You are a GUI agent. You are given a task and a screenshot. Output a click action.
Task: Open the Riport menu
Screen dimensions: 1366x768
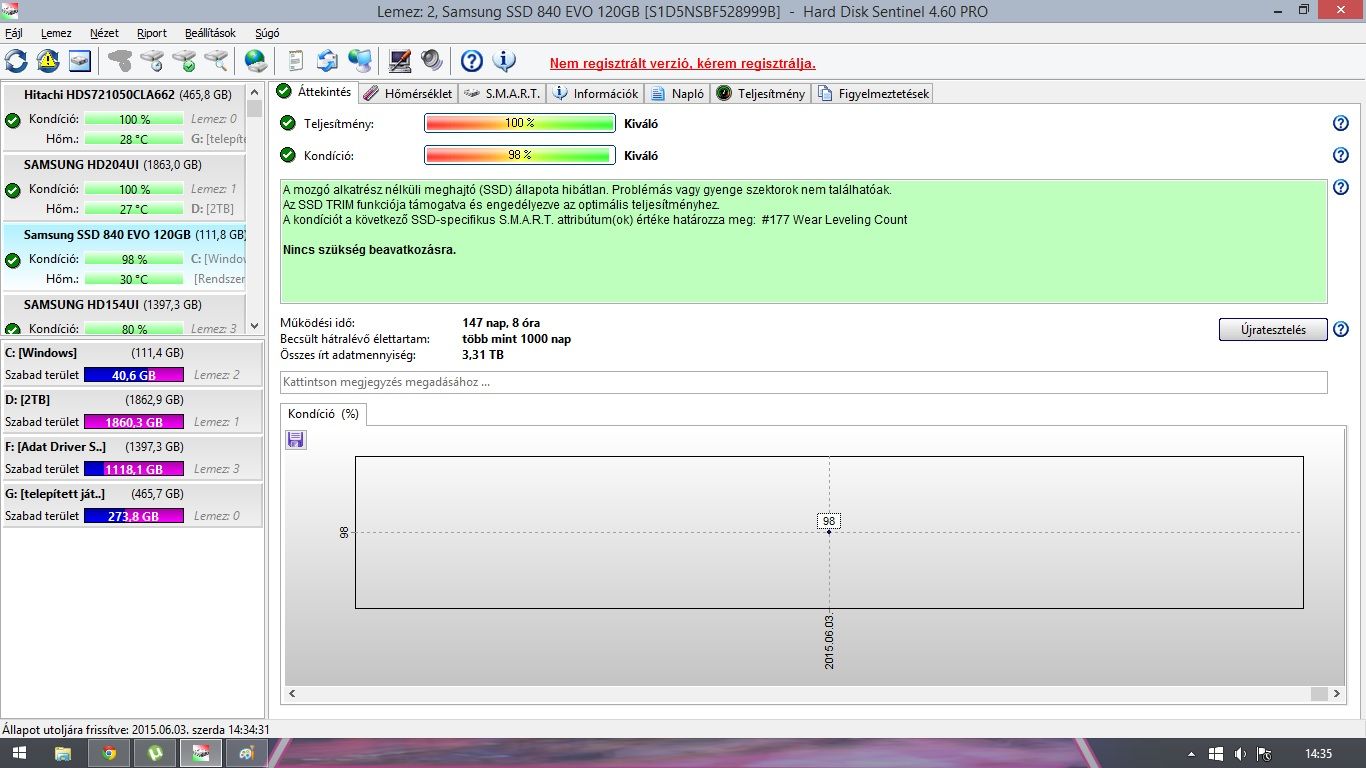(x=152, y=33)
